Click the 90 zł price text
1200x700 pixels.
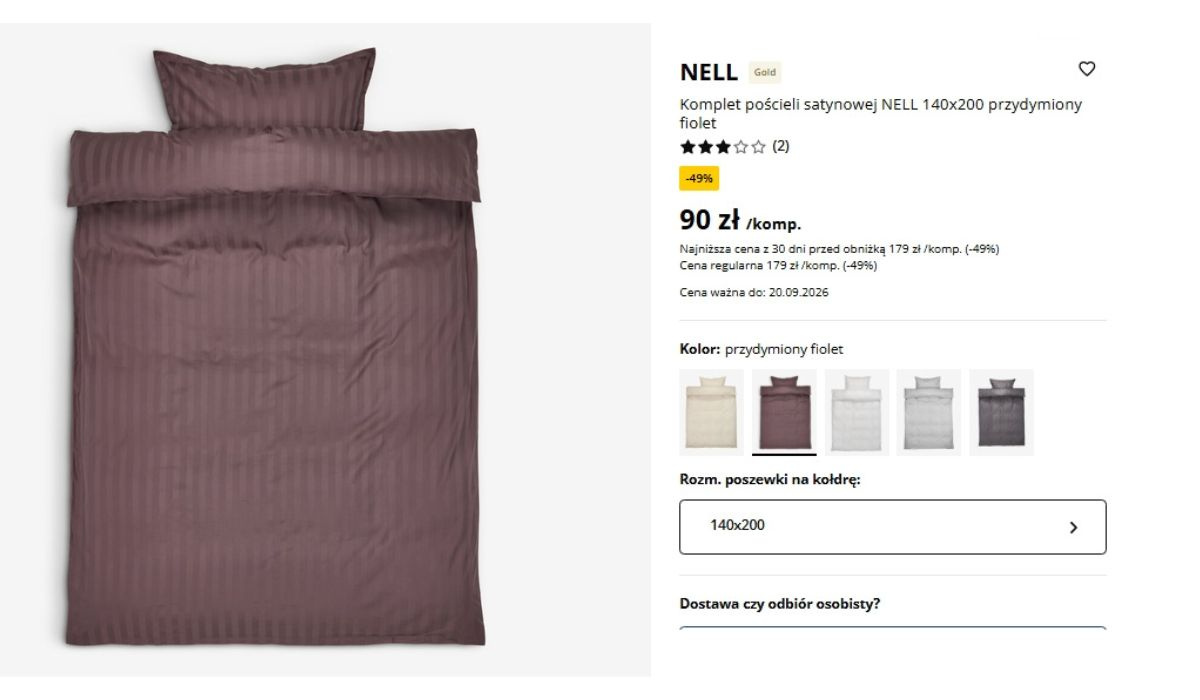[709, 220]
